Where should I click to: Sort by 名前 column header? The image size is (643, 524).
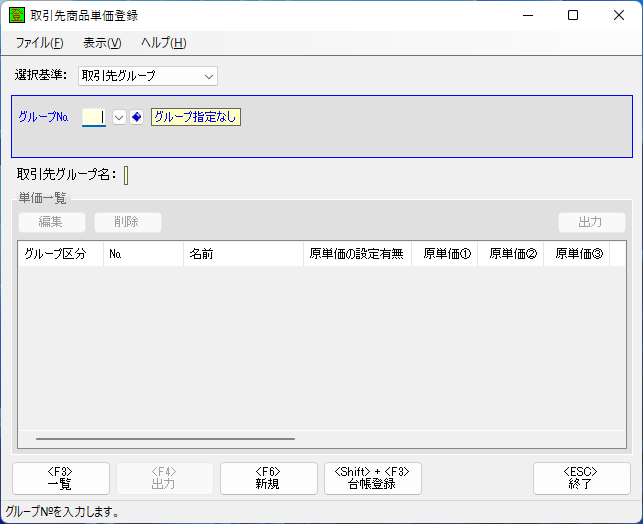tap(243, 254)
